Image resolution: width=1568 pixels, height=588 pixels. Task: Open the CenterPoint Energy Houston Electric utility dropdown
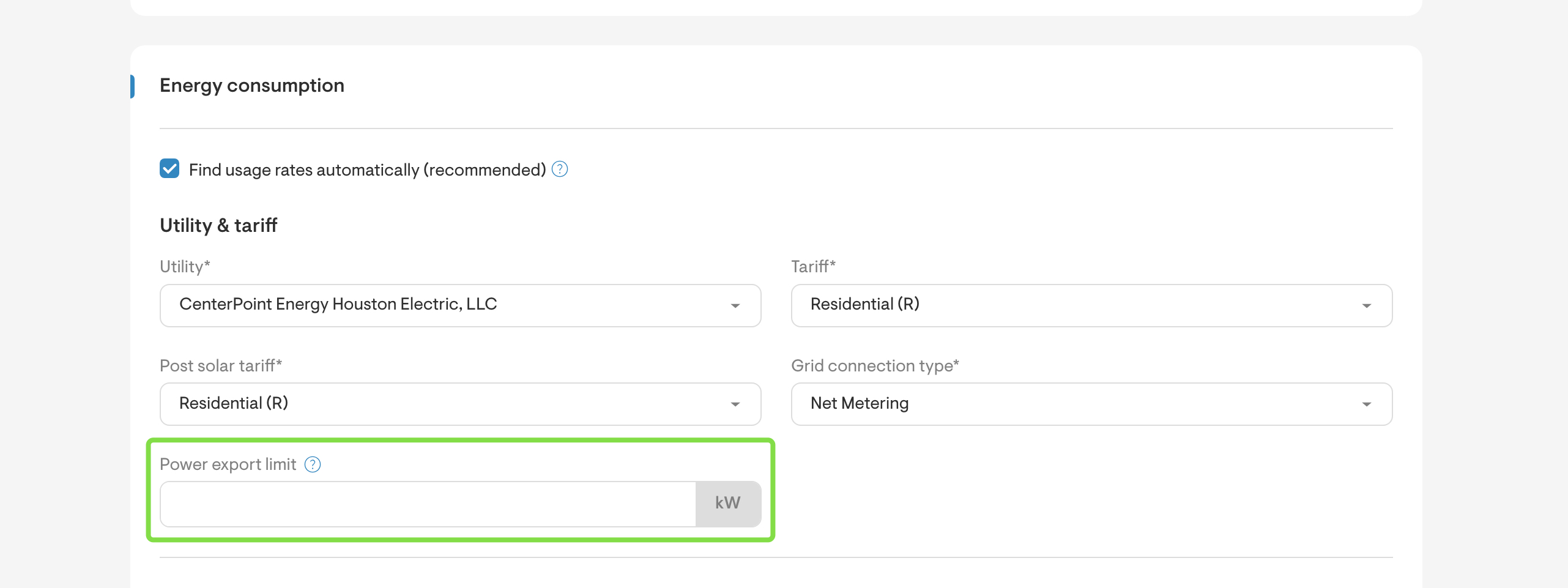click(428, 305)
